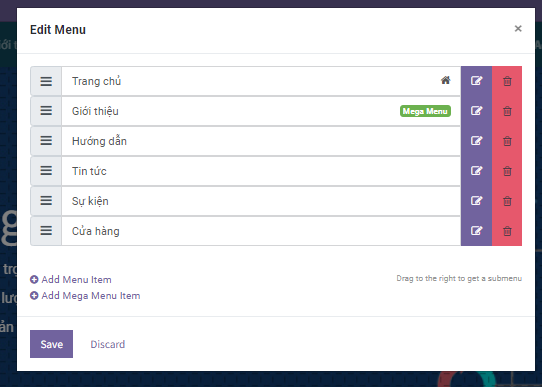This screenshot has width=542, height=387.
Task: Edit the Tin tức menu item
Action: 476,171
